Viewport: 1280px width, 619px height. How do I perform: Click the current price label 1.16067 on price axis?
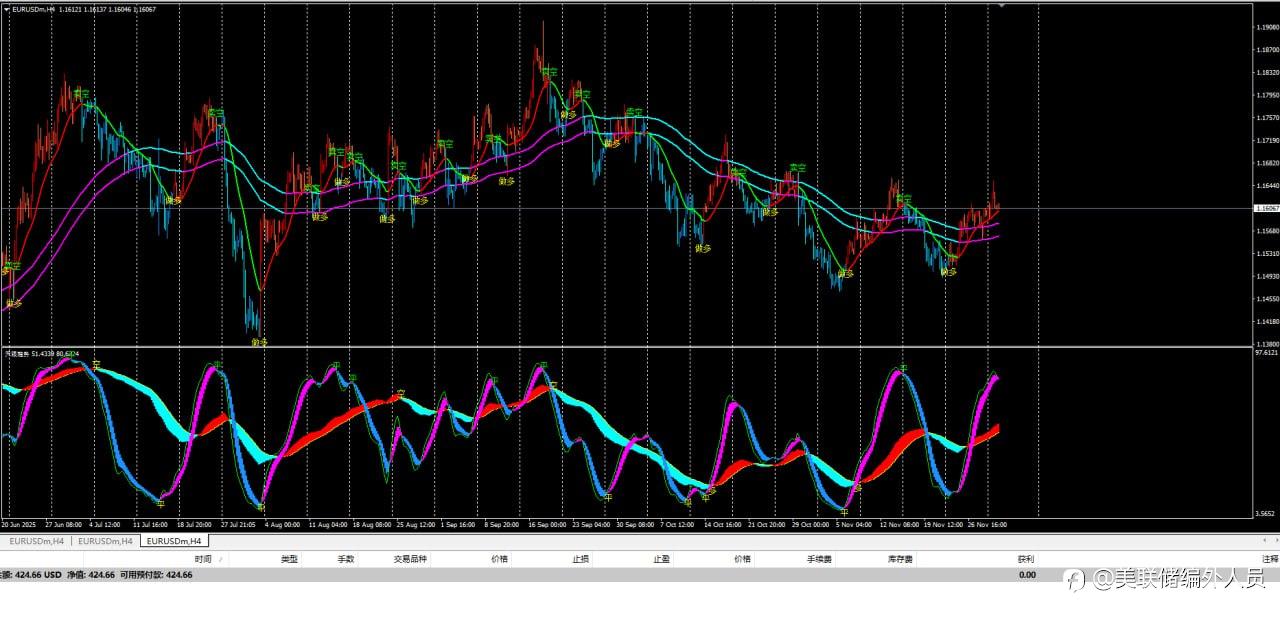click(x=1266, y=208)
